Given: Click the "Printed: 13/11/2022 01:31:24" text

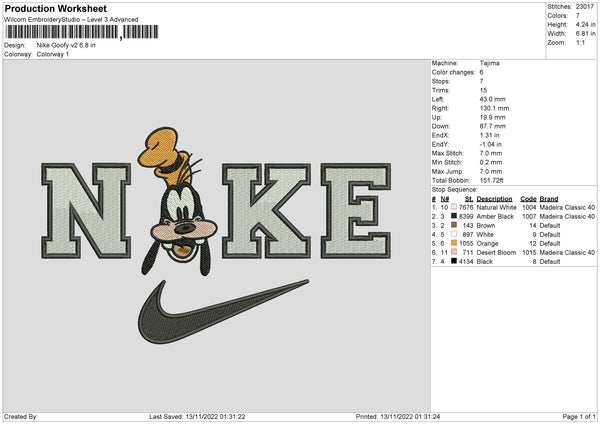Looking at the screenshot, I should click(398, 417).
